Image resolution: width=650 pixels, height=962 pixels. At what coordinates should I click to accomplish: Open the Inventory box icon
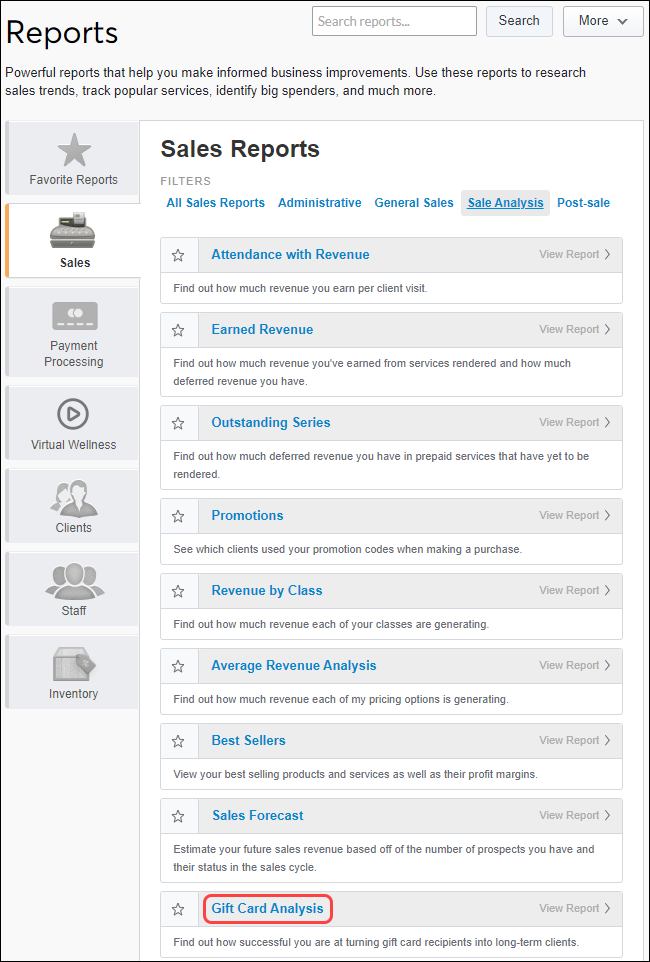74,664
